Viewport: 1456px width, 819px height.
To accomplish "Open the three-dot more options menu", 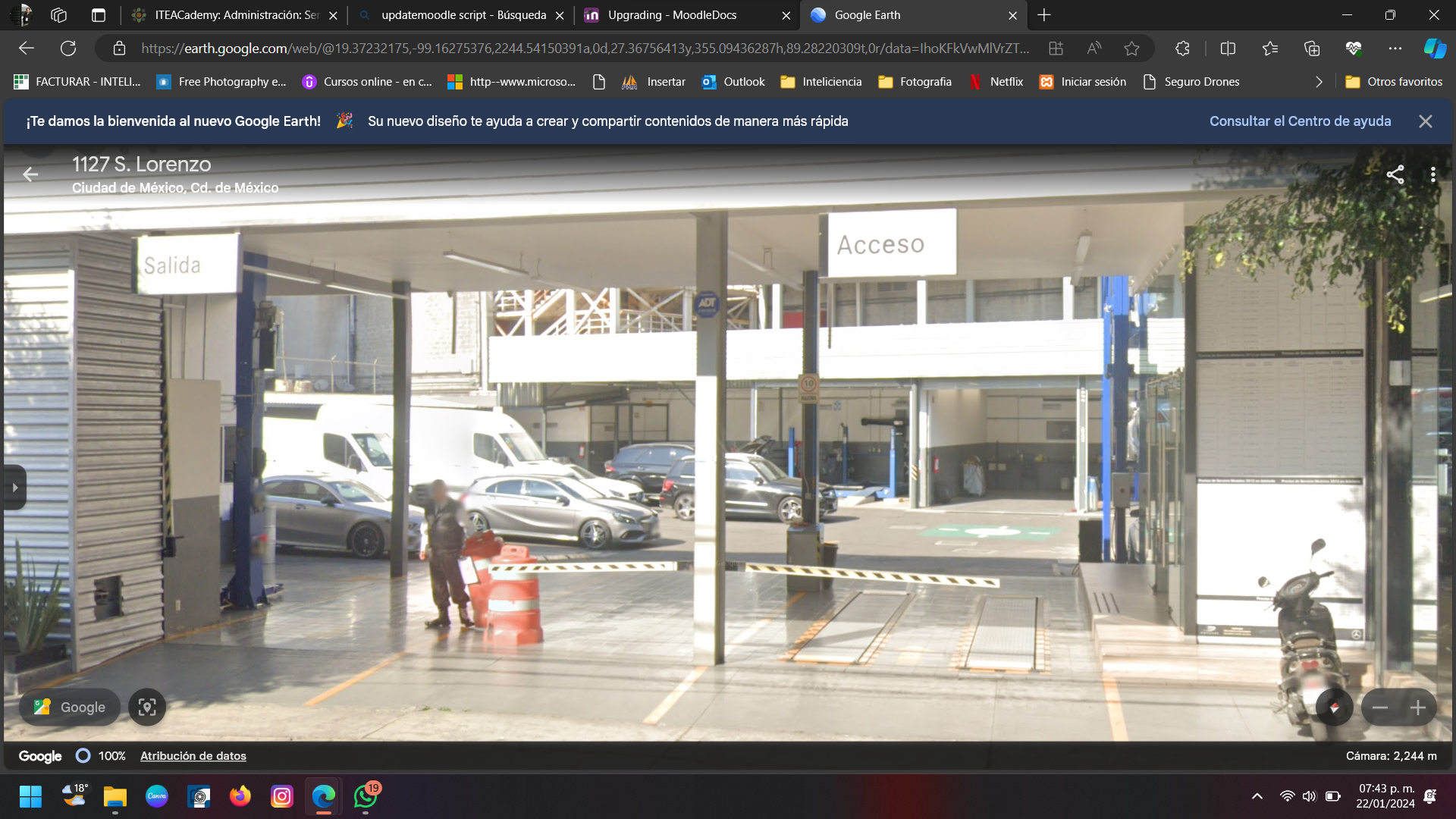I will click(1432, 174).
